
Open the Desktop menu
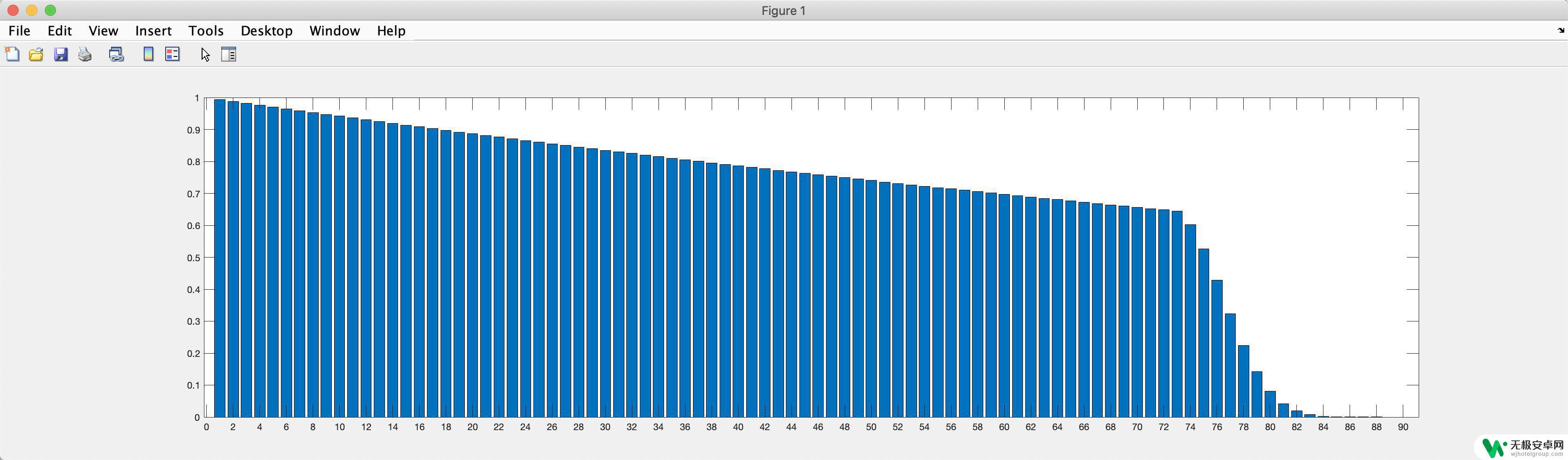[266, 30]
